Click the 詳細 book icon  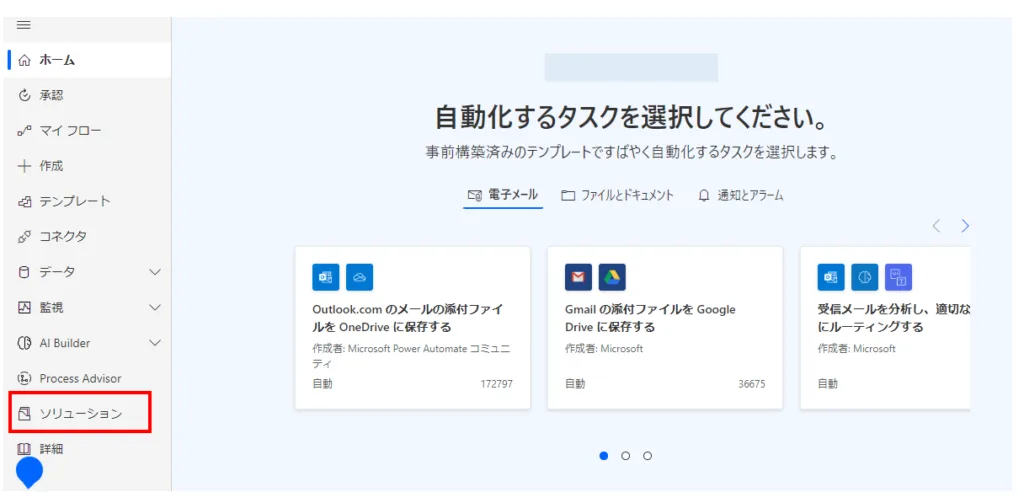25,449
